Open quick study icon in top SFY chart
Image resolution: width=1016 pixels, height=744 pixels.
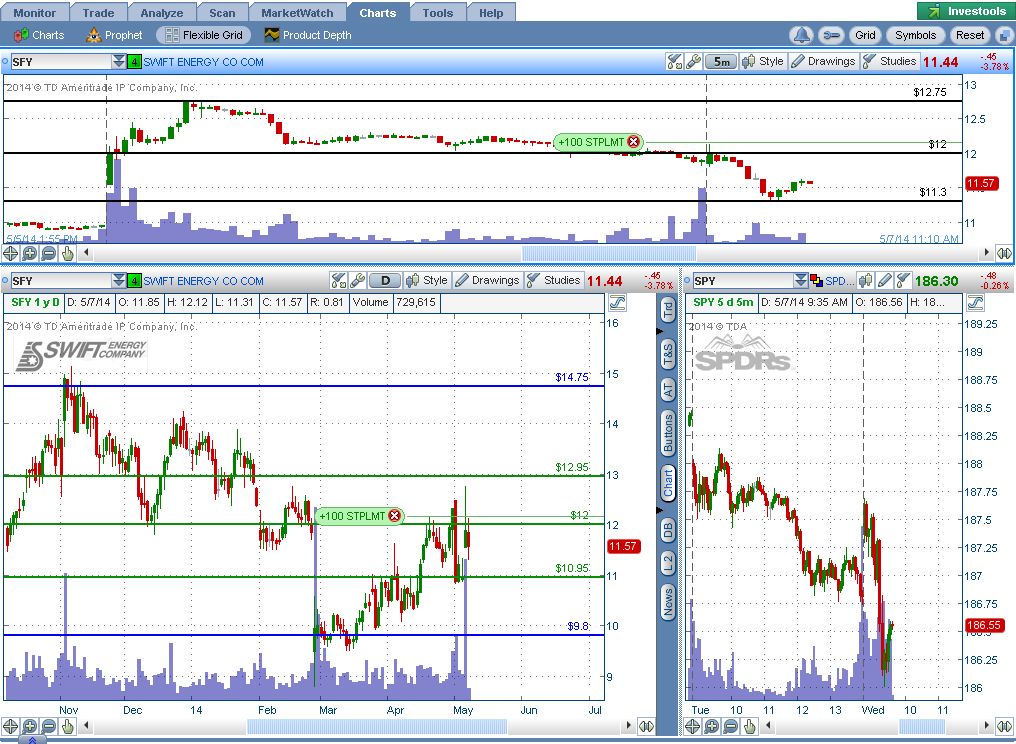coord(675,62)
